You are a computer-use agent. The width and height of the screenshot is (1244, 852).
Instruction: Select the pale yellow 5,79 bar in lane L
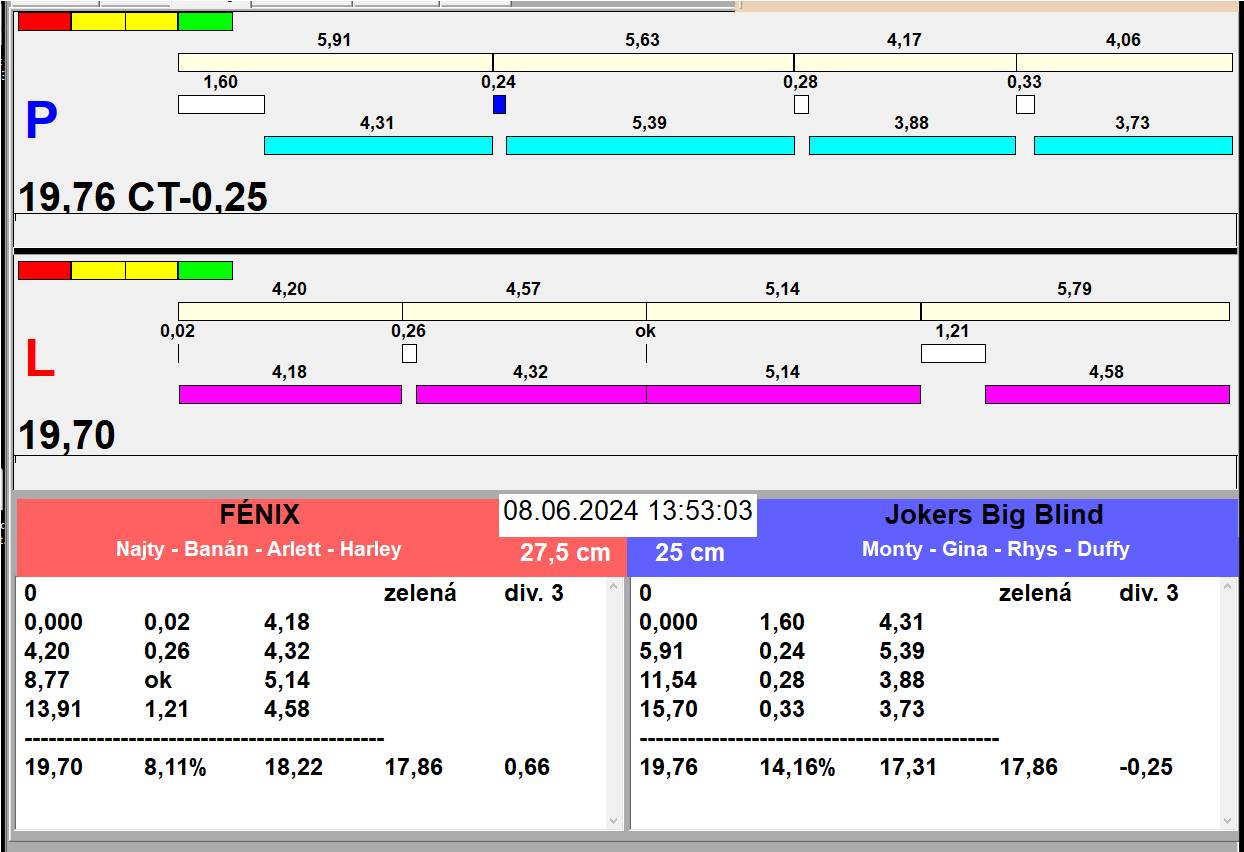1074,311
